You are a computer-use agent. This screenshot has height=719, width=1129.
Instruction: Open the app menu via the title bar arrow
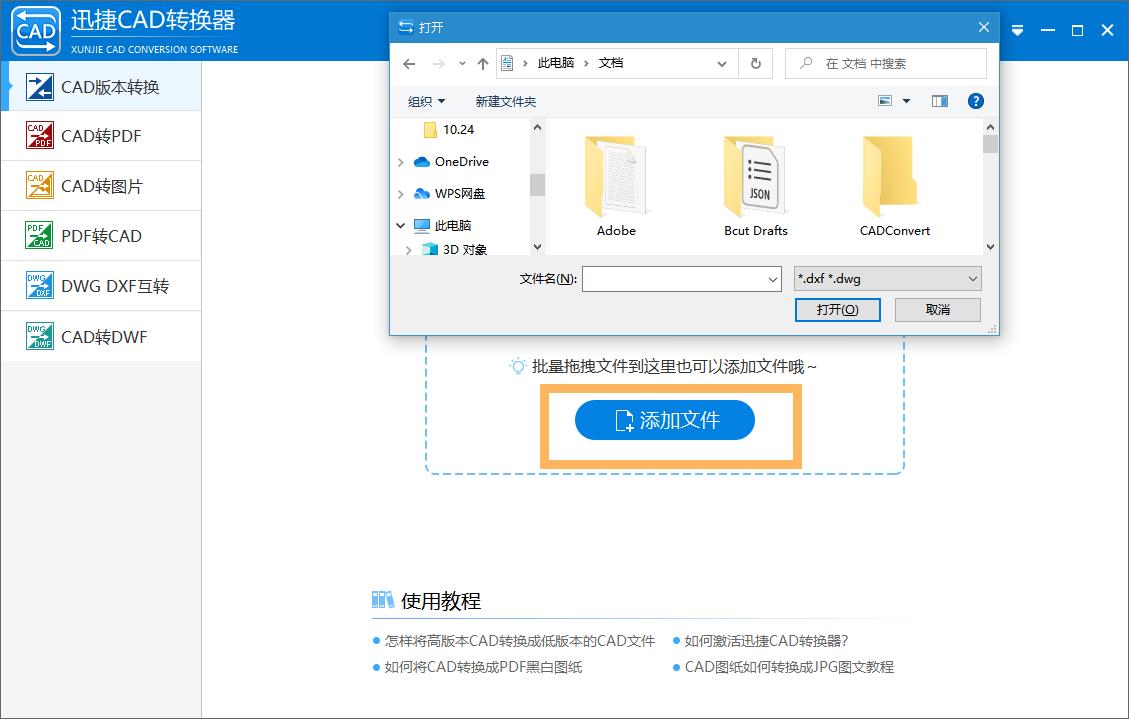(x=1017, y=30)
